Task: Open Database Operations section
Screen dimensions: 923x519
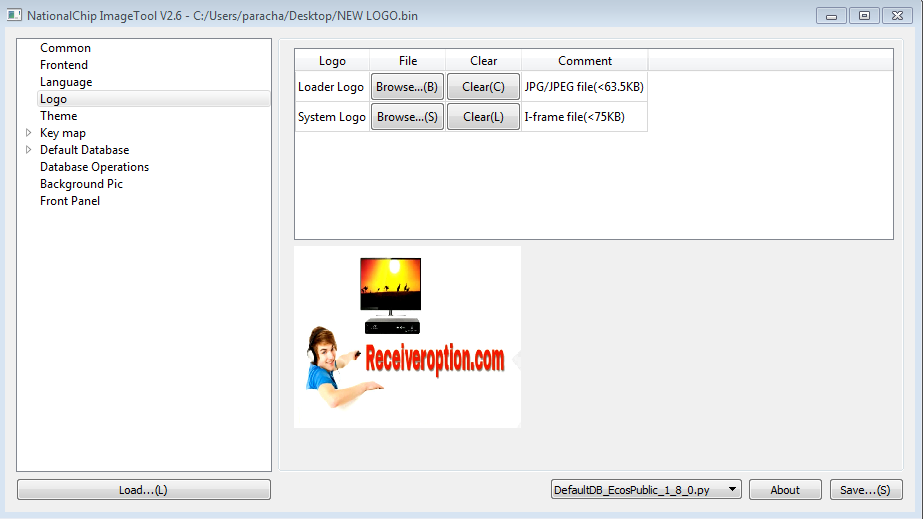Action: pyautogui.click(x=94, y=167)
